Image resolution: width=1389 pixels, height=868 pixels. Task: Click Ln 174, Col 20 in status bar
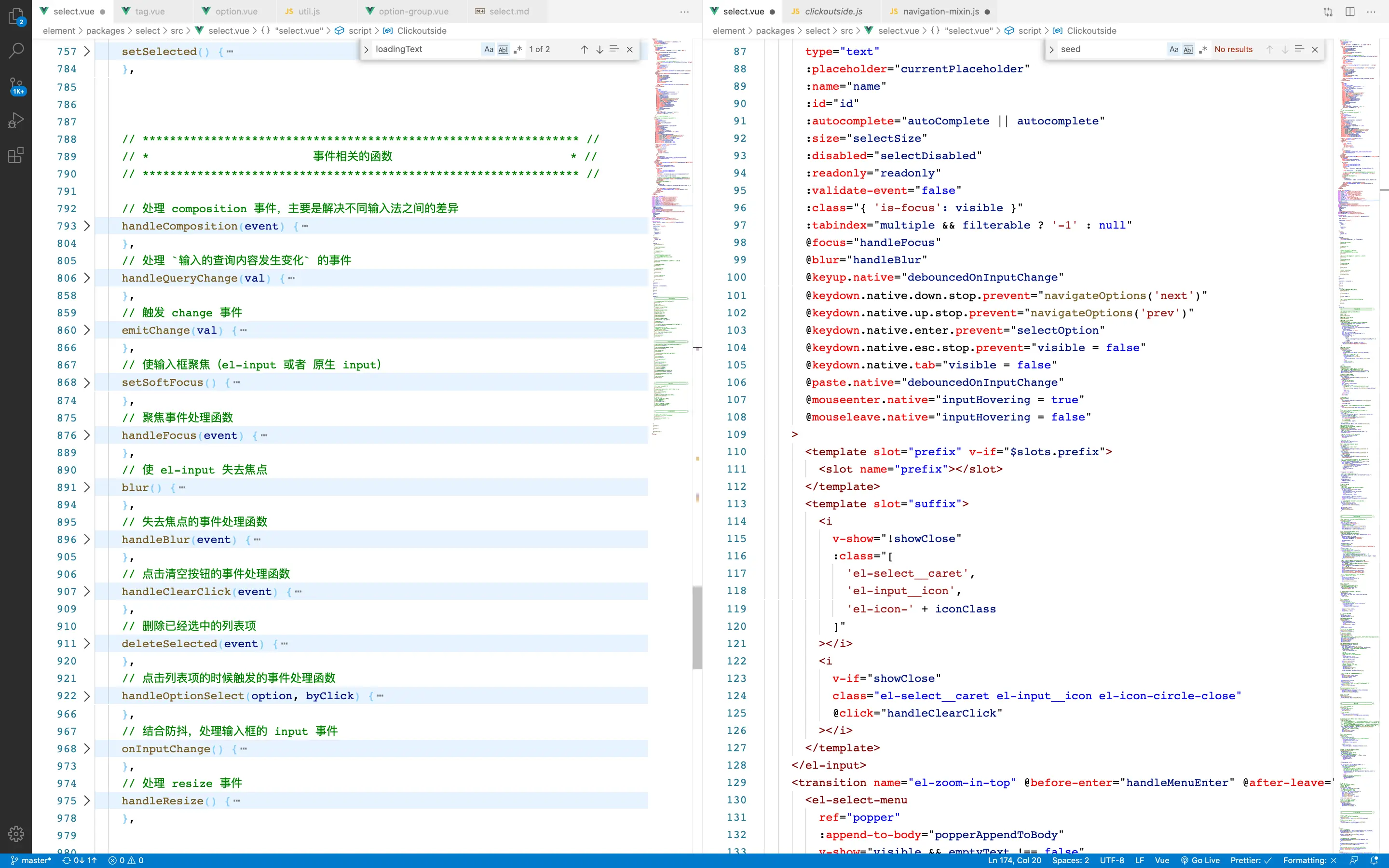tap(1014, 861)
